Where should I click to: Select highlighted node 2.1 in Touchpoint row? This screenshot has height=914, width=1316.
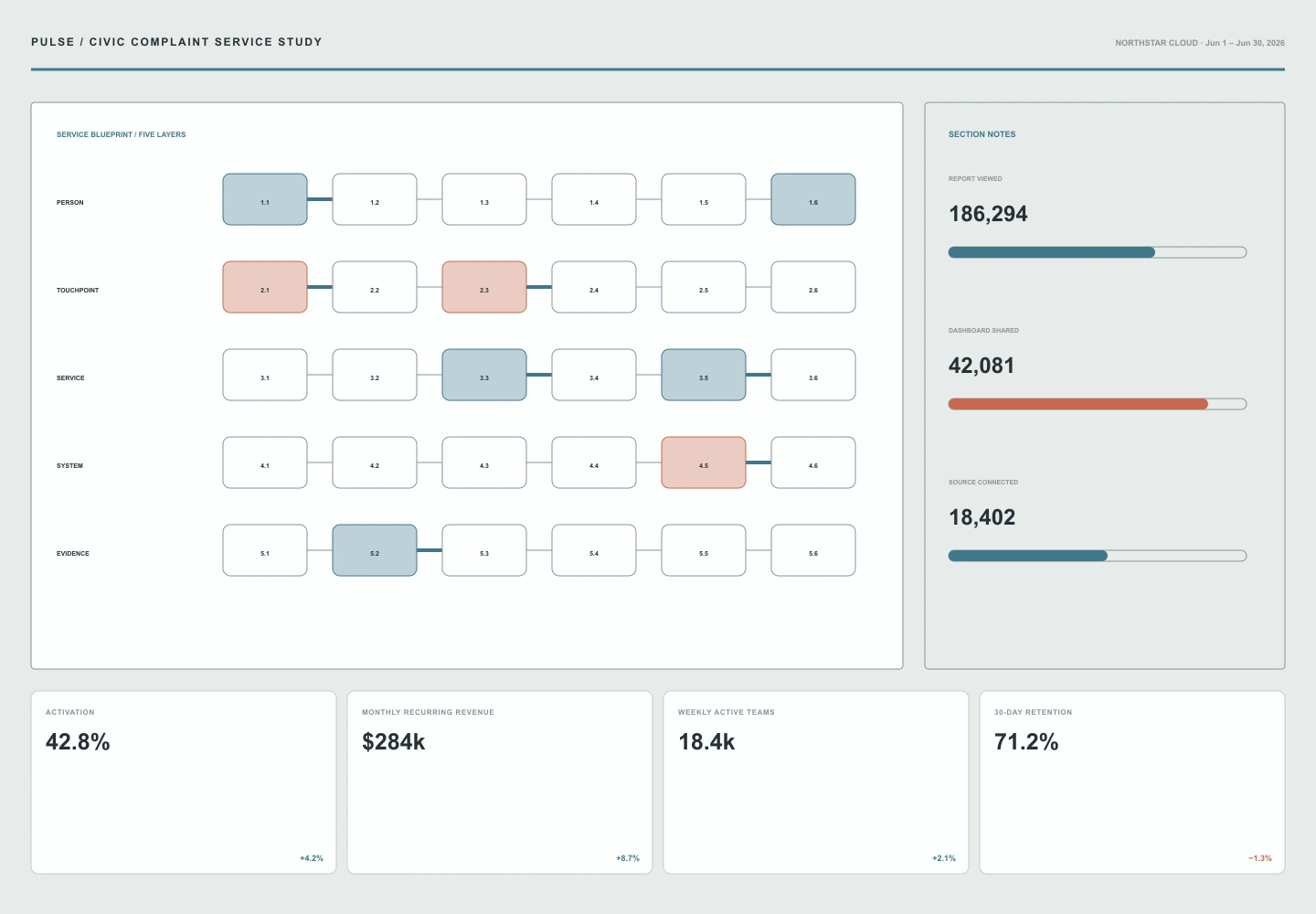[x=265, y=287]
